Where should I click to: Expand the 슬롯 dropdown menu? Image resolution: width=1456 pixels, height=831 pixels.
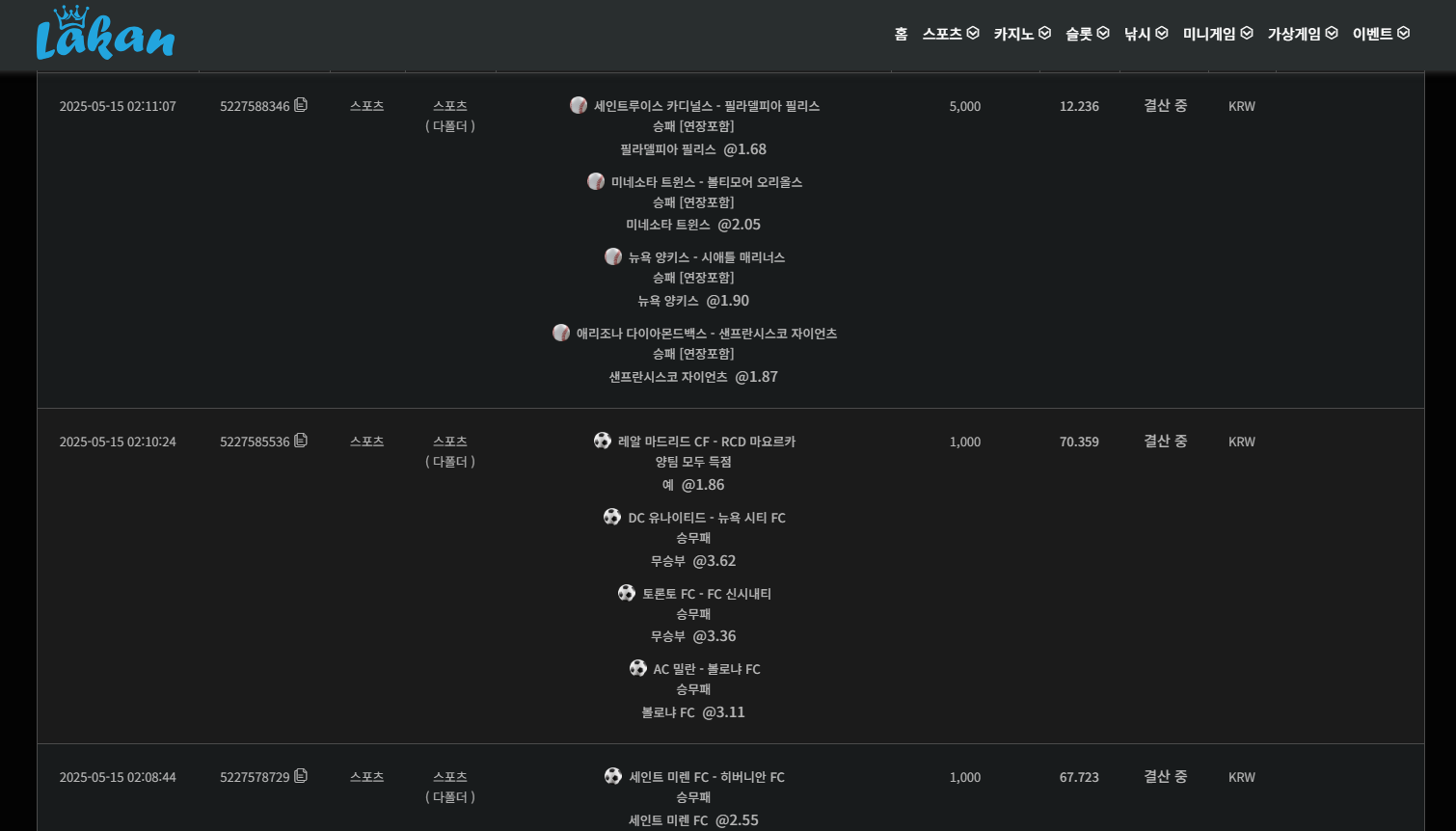click(1103, 34)
